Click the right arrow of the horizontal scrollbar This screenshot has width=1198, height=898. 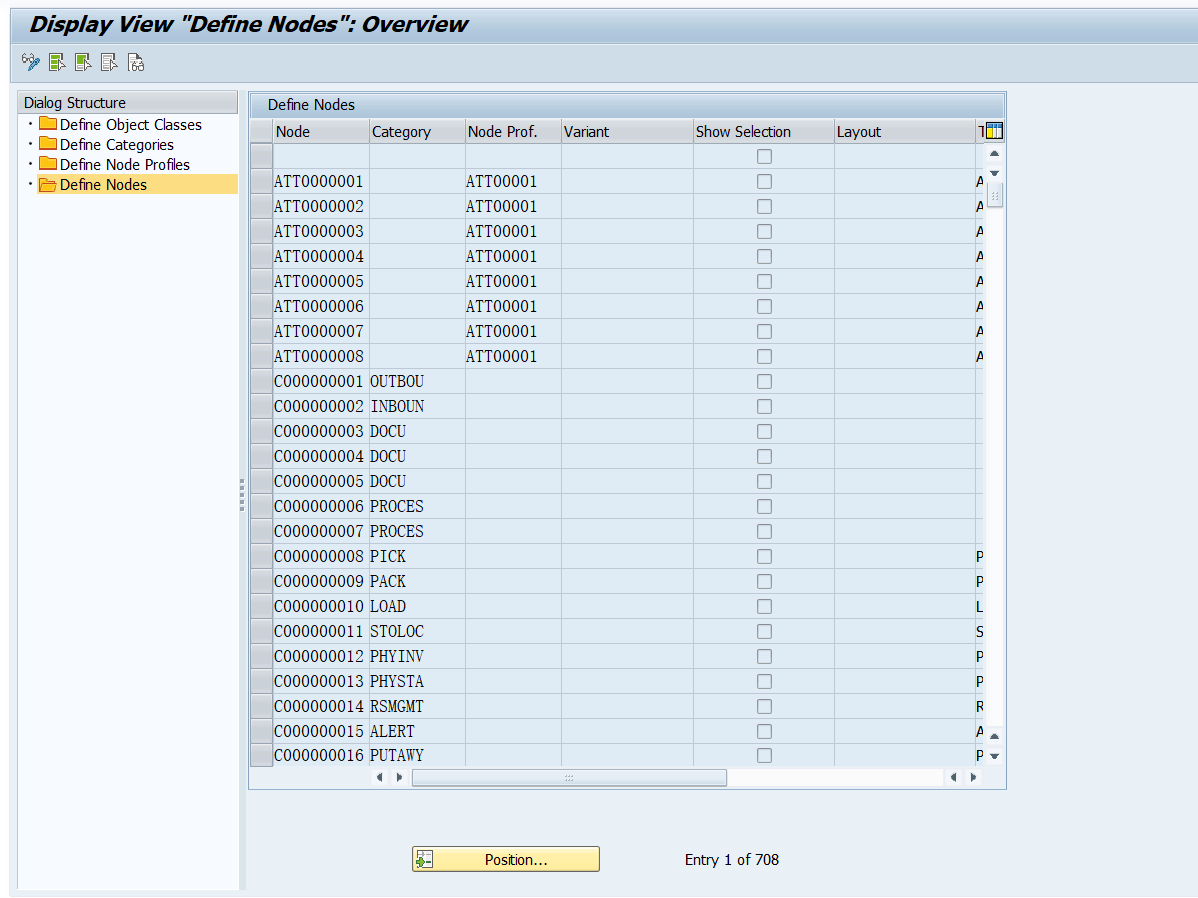point(399,776)
